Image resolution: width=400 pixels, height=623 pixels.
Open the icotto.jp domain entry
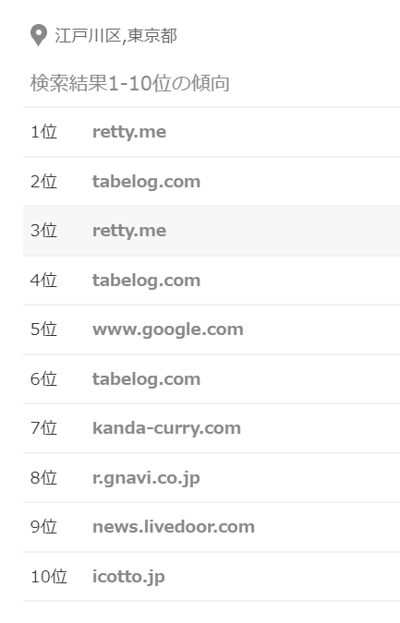(x=128, y=577)
